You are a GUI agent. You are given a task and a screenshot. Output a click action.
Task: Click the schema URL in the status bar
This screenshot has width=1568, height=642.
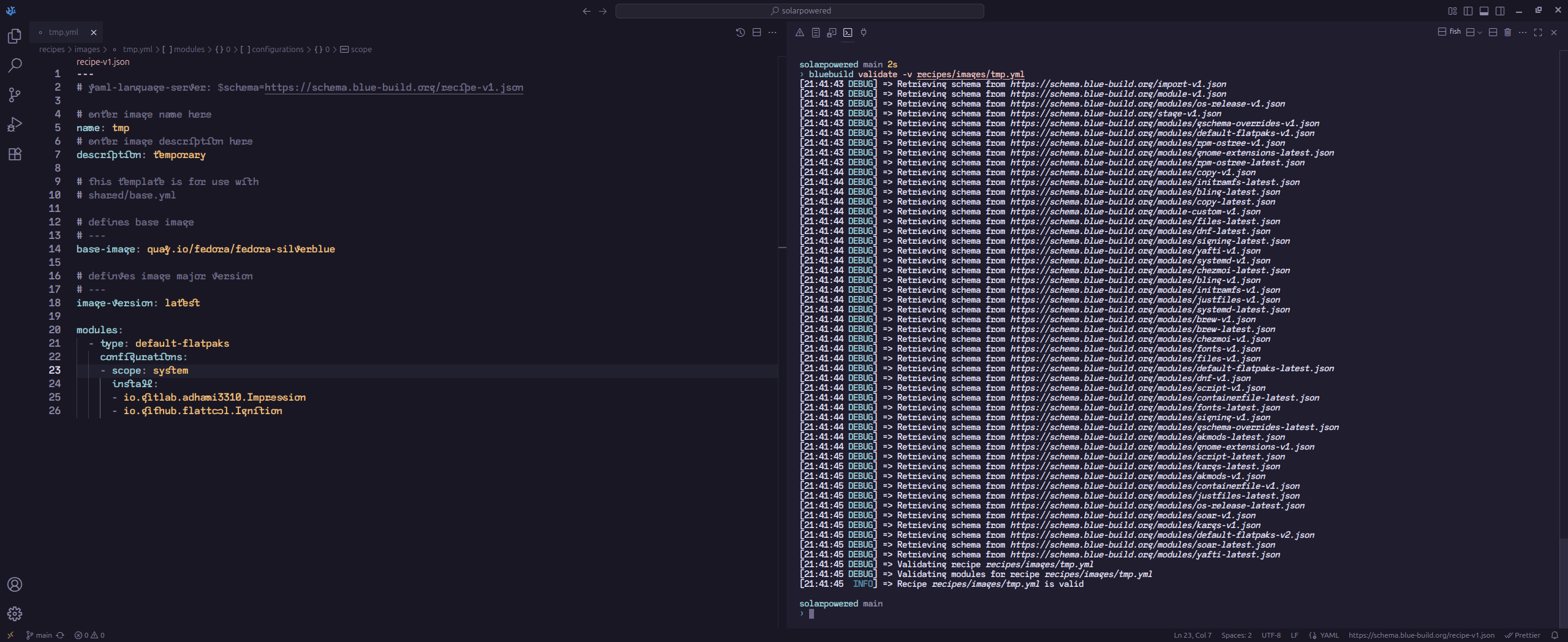(x=1421, y=635)
